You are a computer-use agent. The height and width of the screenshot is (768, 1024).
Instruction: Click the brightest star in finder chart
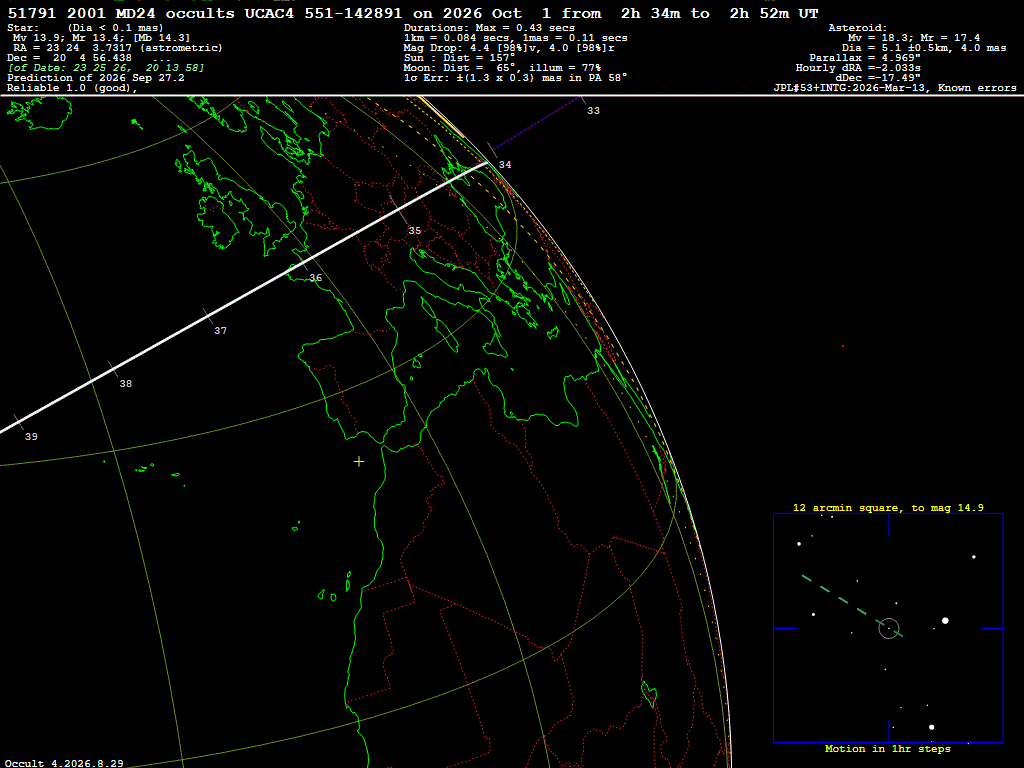tap(945, 620)
